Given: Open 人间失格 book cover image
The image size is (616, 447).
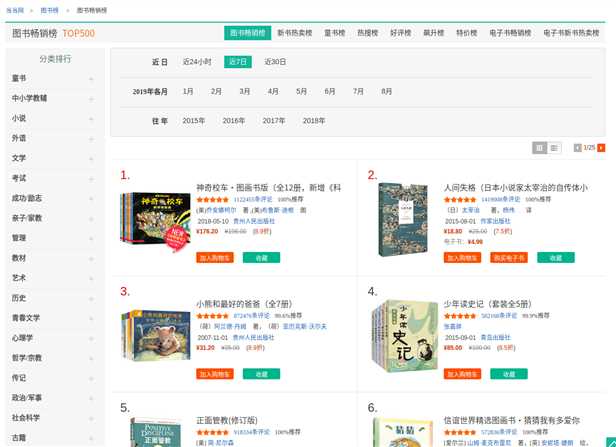Looking at the screenshot, I should point(403,220).
